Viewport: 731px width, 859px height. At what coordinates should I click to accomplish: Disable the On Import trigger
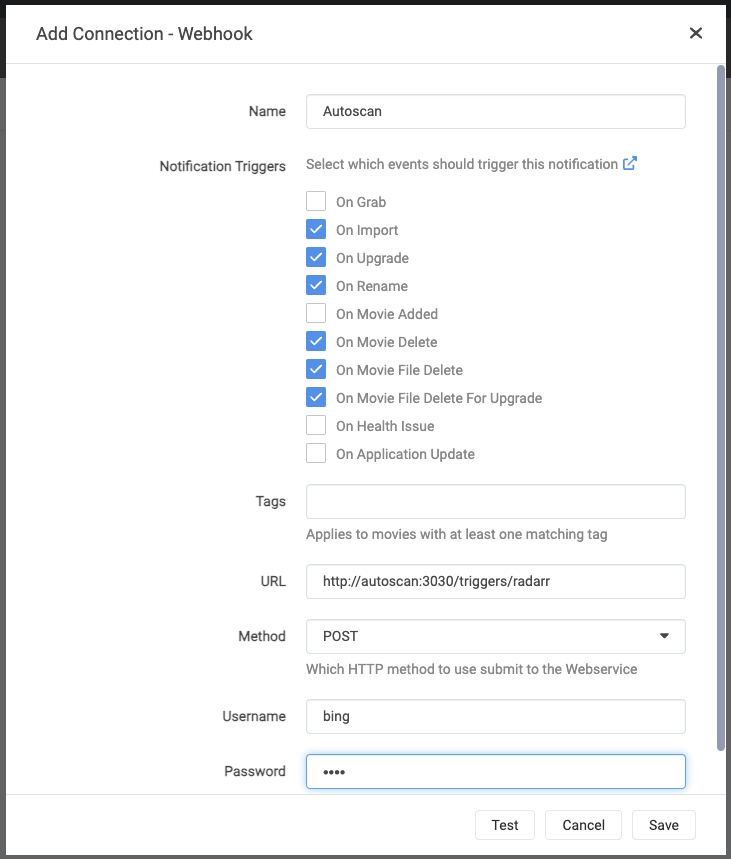(x=316, y=229)
